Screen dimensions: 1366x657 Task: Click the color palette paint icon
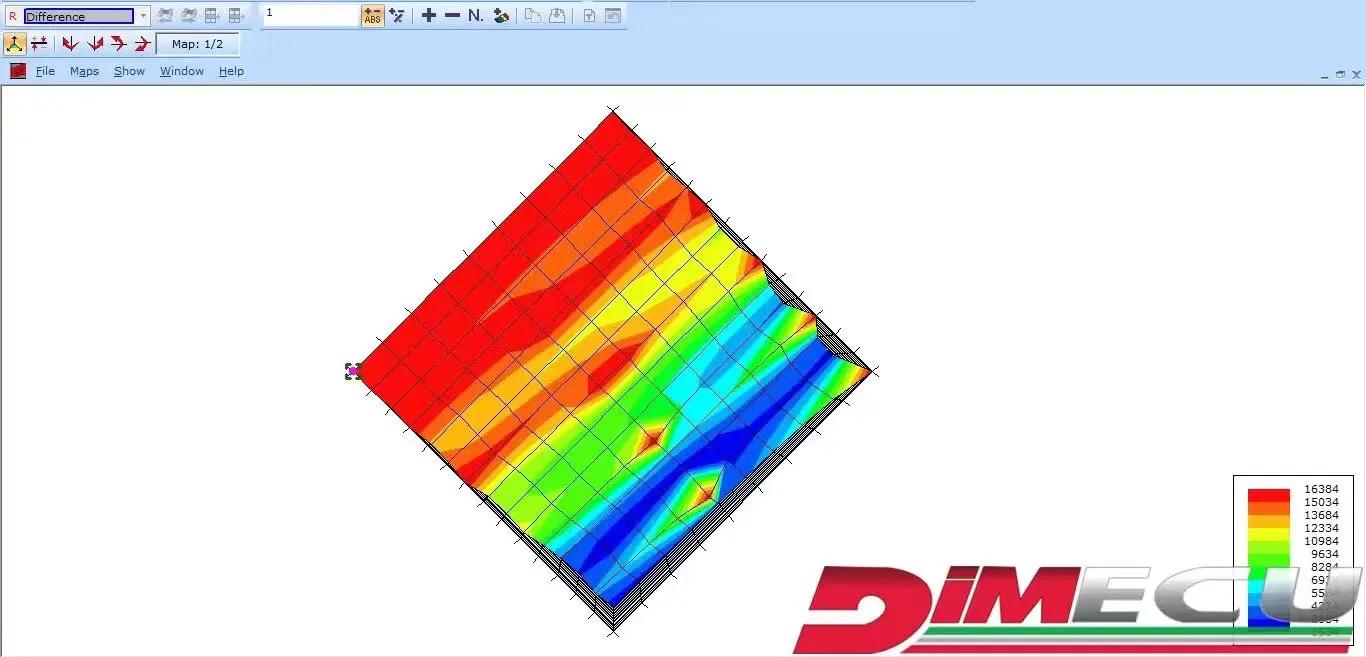pyautogui.click(x=501, y=16)
